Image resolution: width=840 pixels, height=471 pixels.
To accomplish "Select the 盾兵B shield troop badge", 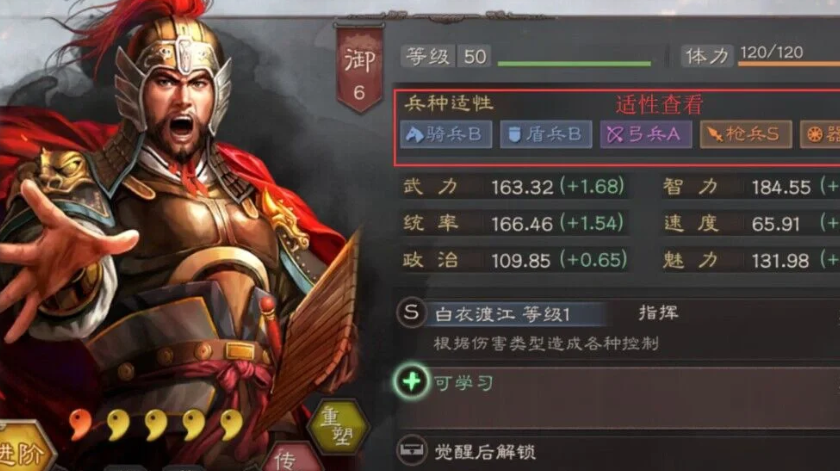I will click(x=546, y=134).
